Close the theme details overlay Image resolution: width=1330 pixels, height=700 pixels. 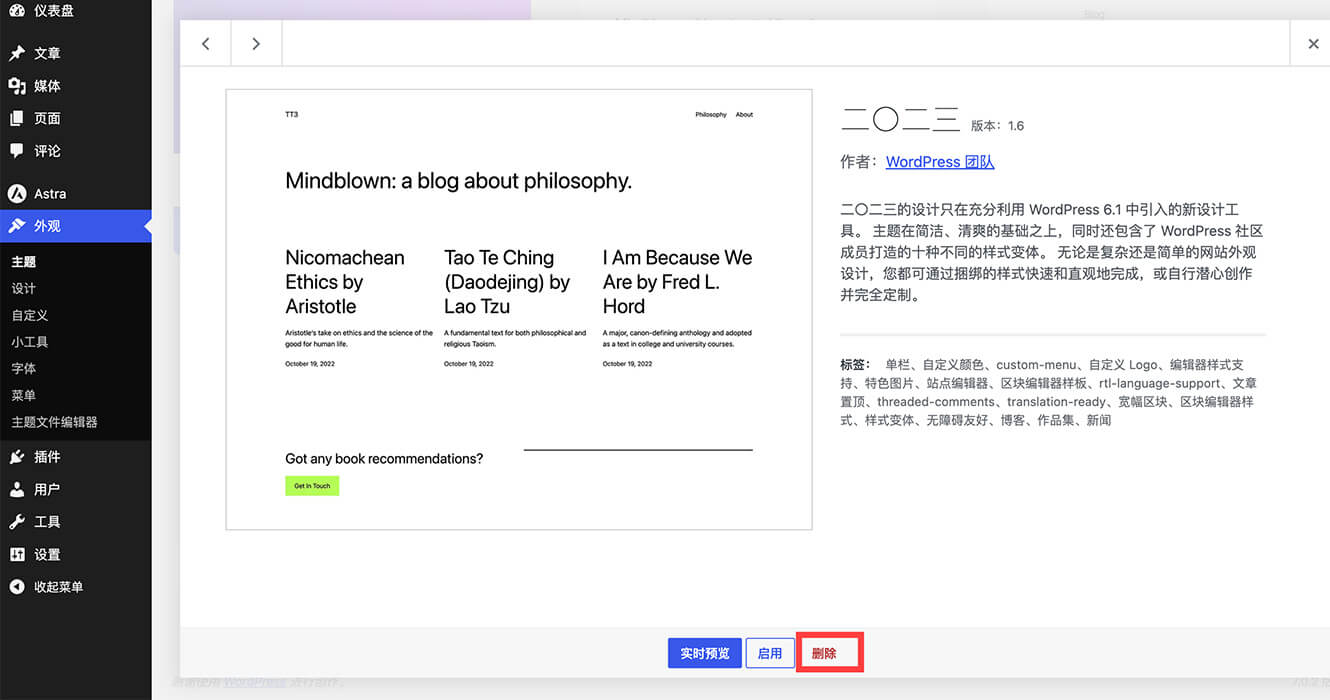point(1313,44)
